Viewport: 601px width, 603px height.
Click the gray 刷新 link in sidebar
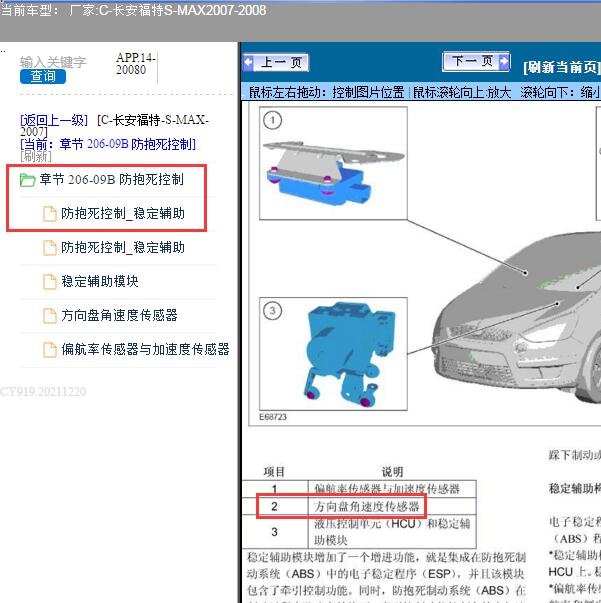point(36,156)
